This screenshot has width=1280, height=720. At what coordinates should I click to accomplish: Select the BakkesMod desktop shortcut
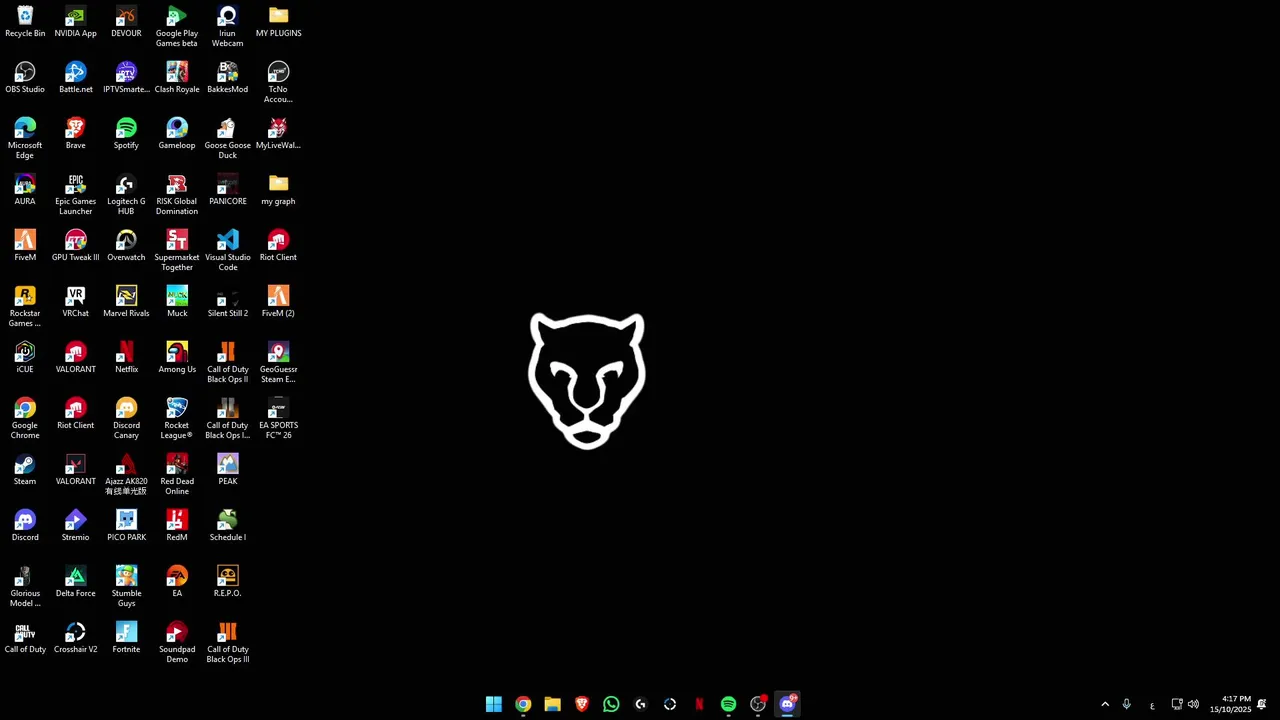pos(228,78)
